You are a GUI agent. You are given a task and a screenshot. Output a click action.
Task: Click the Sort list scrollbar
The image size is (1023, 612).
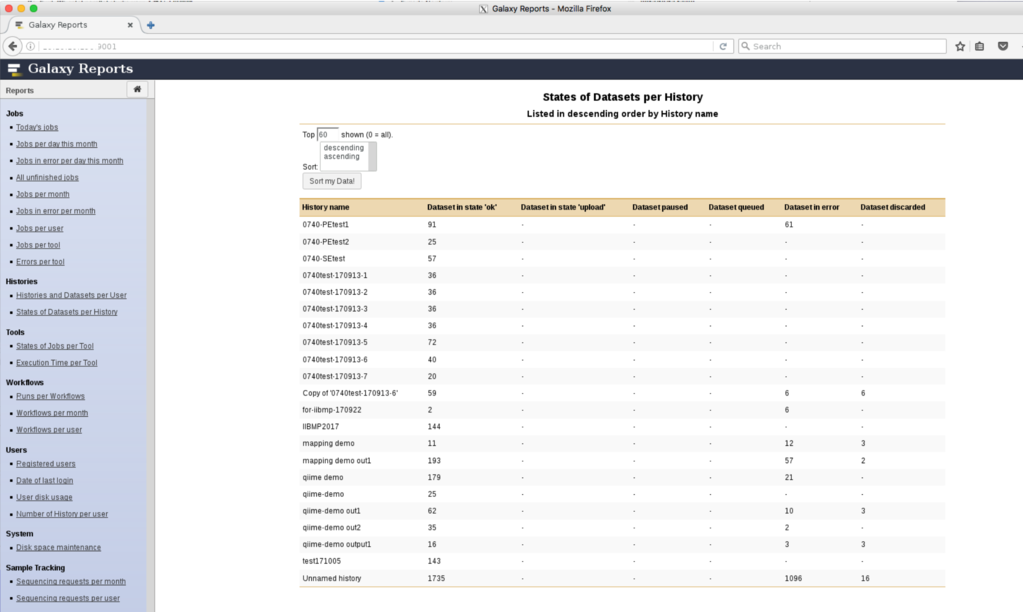[x=373, y=156]
